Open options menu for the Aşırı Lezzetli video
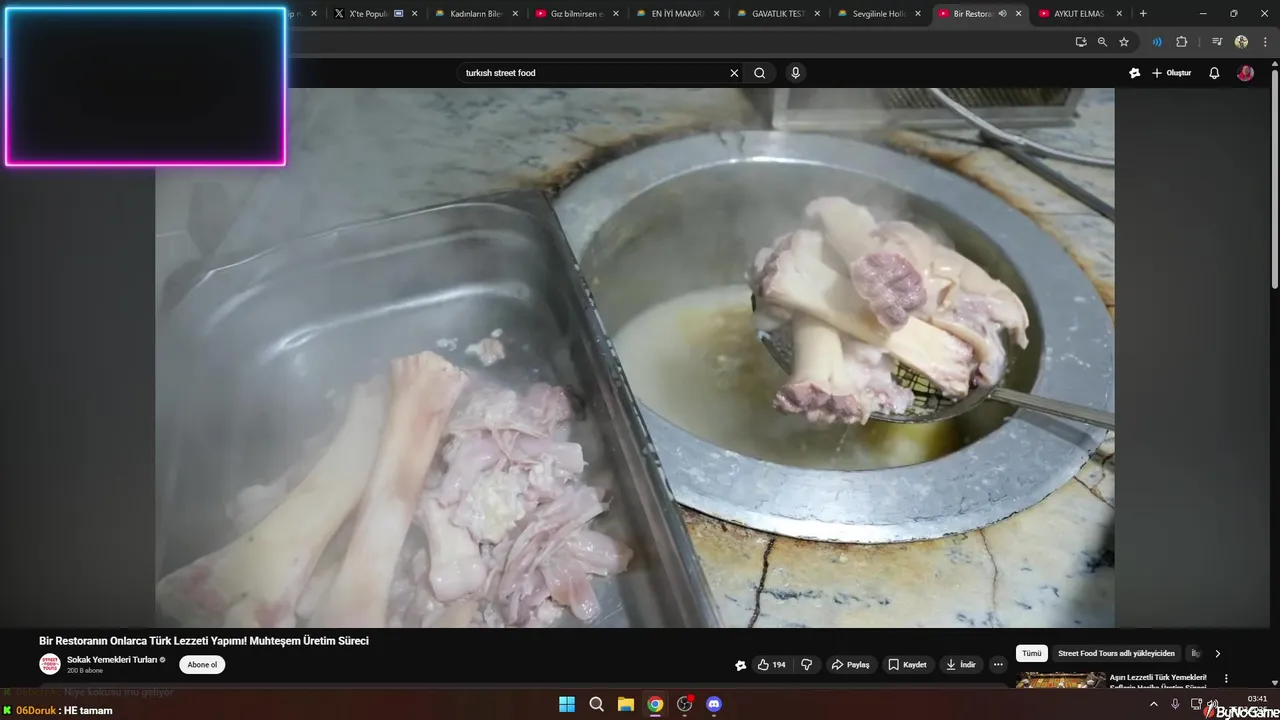Image resolution: width=1280 pixels, height=720 pixels. tap(1226, 678)
